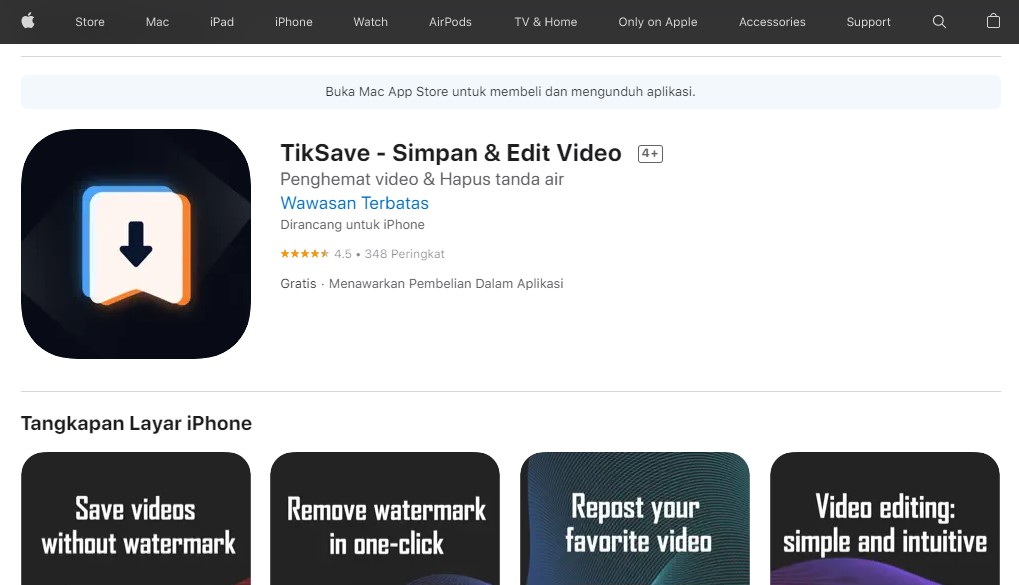Image resolution: width=1019 pixels, height=585 pixels.
Task: Open the search magnifier icon
Action: pos(939,21)
